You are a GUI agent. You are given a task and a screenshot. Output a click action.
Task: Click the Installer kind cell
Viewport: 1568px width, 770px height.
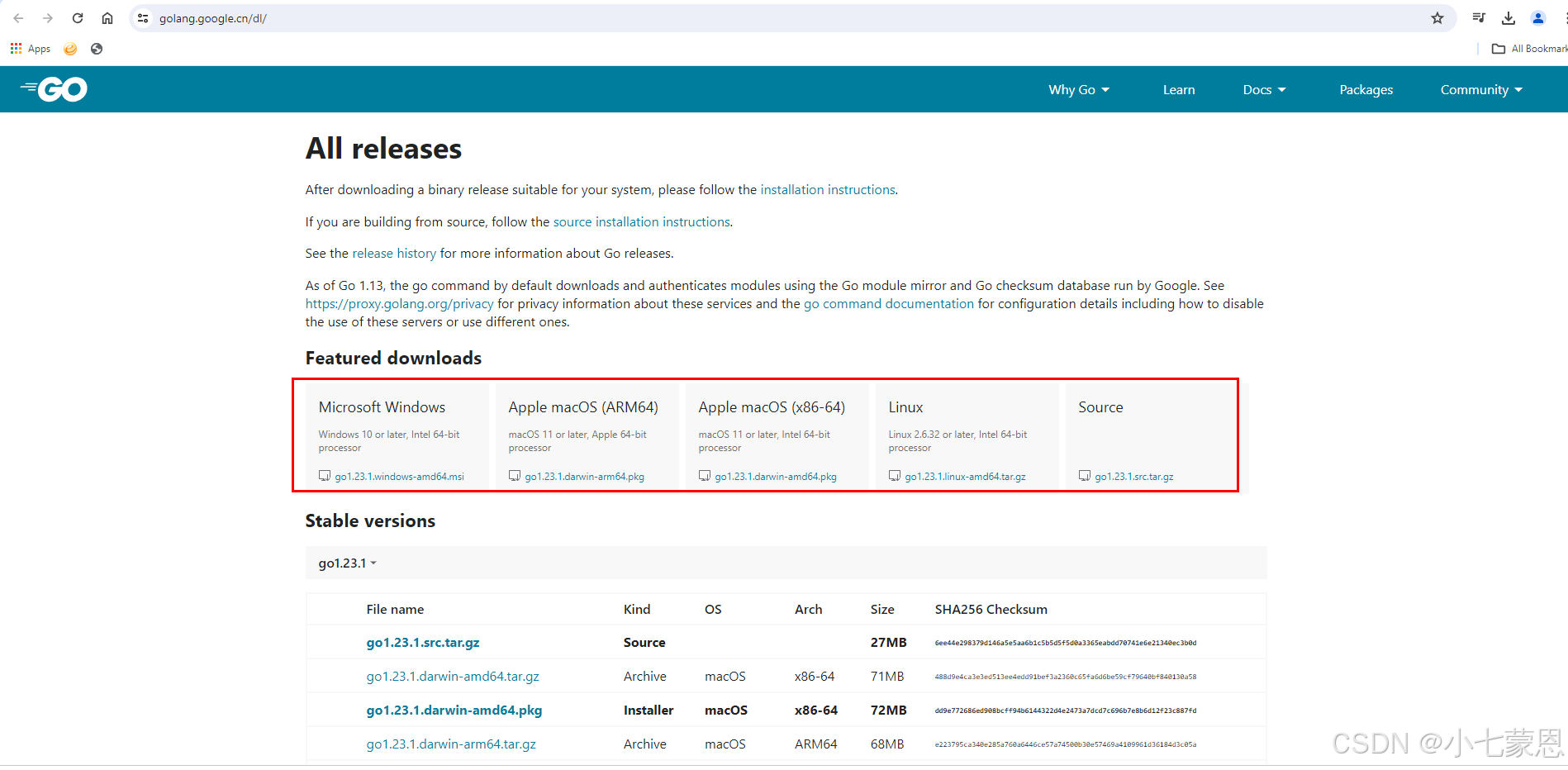tap(649, 711)
